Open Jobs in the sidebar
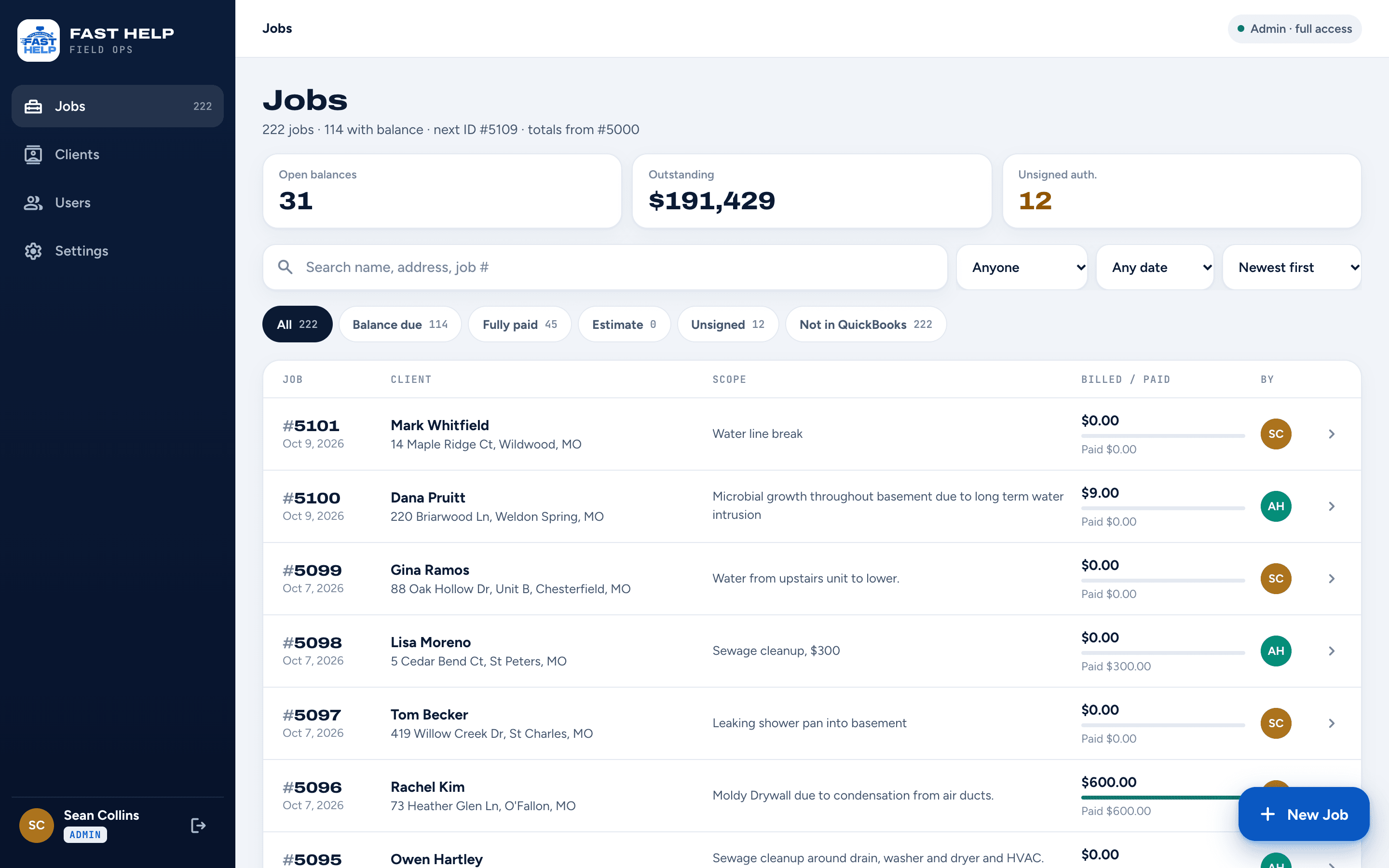The width and height of the screenshot is (1389, 868). (117, 106)
